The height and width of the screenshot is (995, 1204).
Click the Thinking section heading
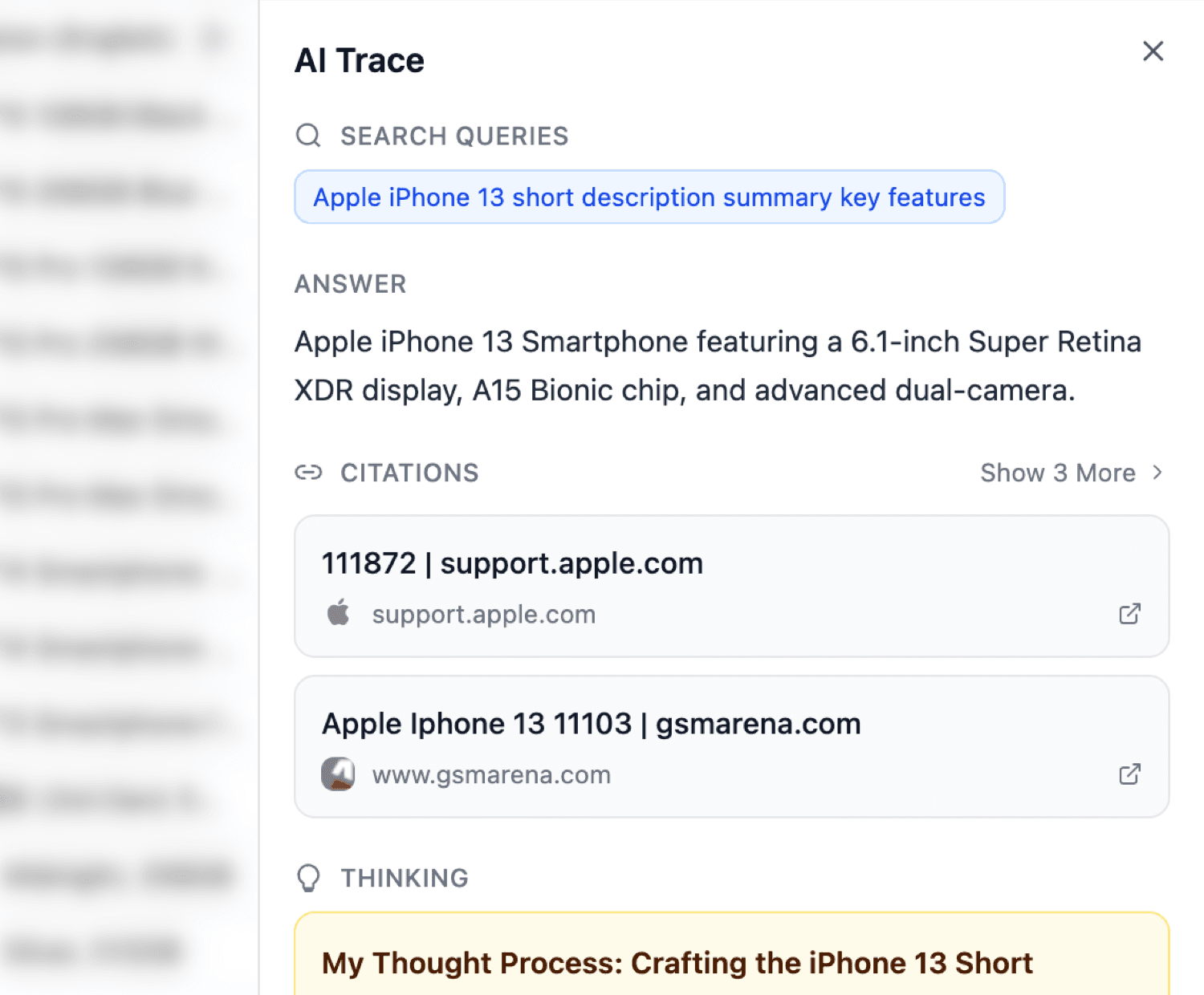[x=405, y=878]
